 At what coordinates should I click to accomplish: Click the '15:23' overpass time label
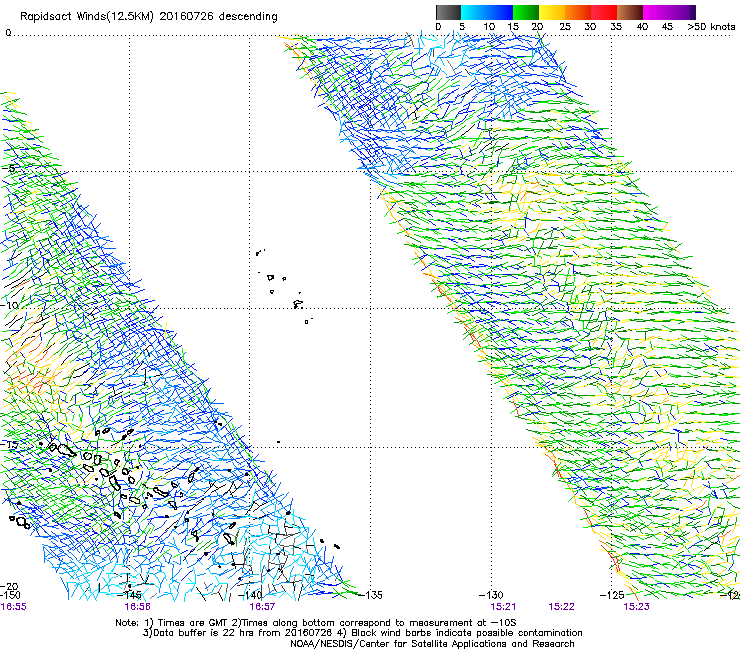pyautogui.click(x=636, y=606)
